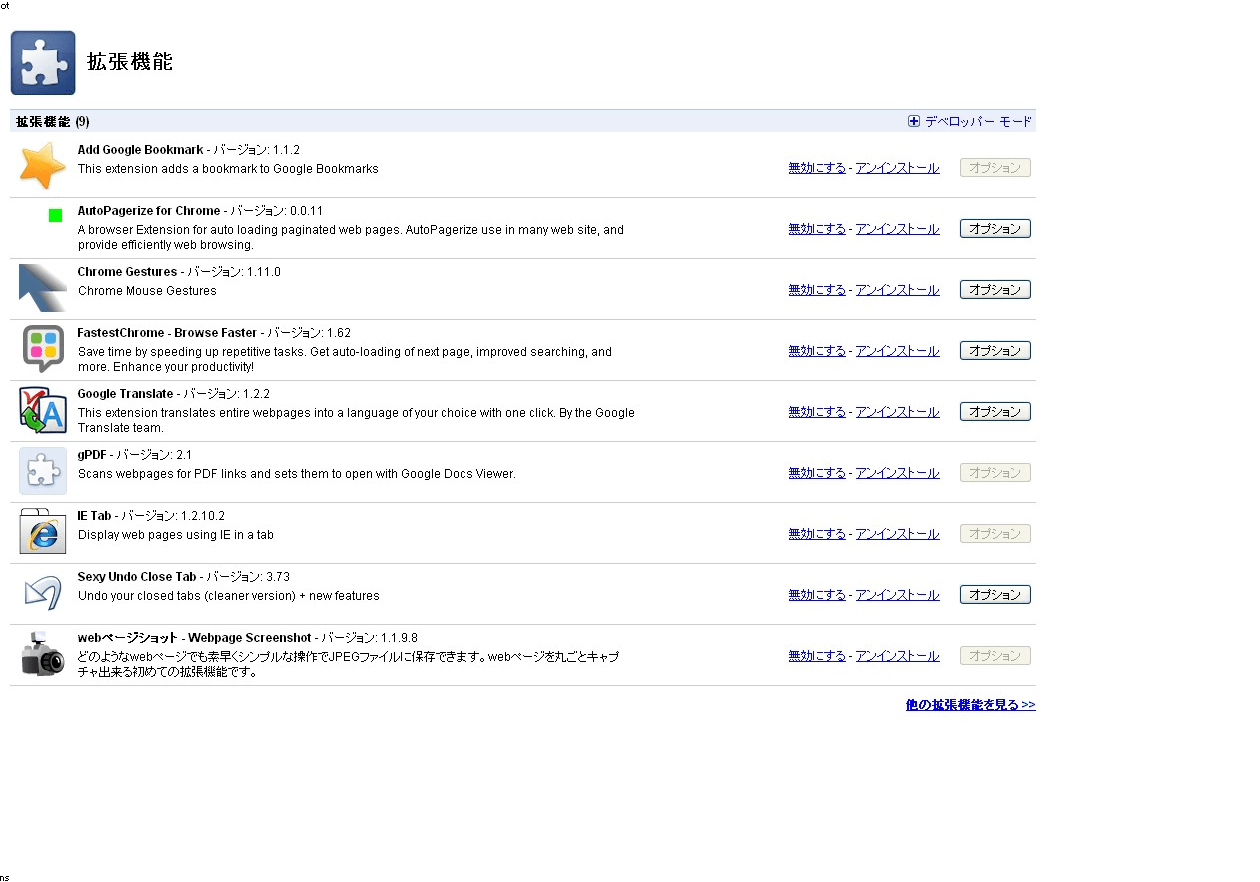
Task: Click the Sexy Undo Close Tab icon
Action: coord(43,593)
